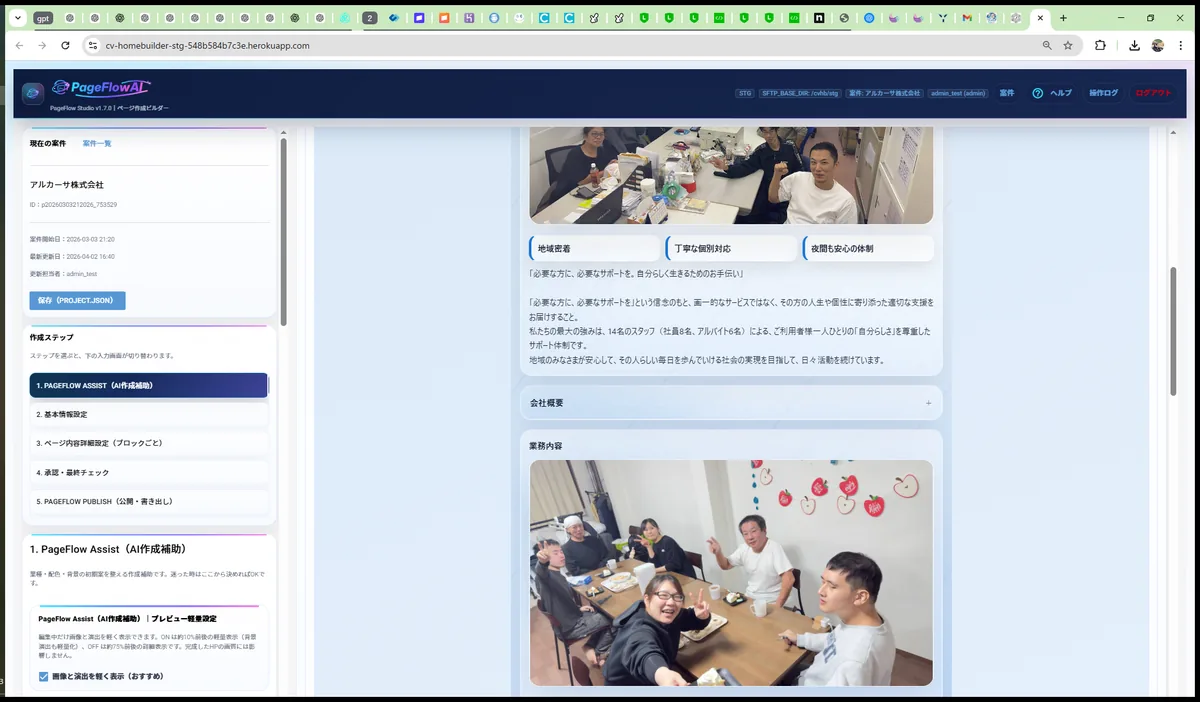Select step 1 PAGEFLOW ASSIST
This screenshot has width=1200, height=702.
point(149,385)
